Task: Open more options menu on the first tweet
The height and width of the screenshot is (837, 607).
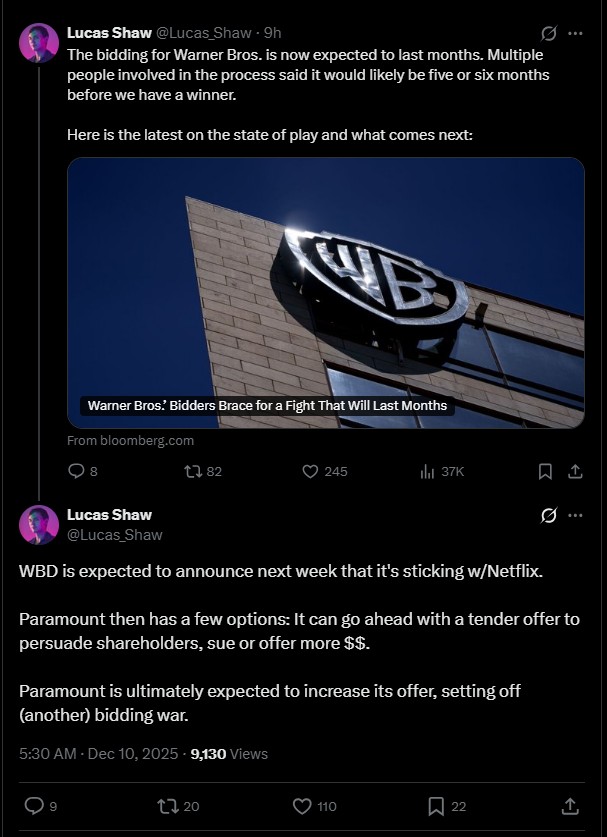Action: pyautogui.click(x=575, y=32)
